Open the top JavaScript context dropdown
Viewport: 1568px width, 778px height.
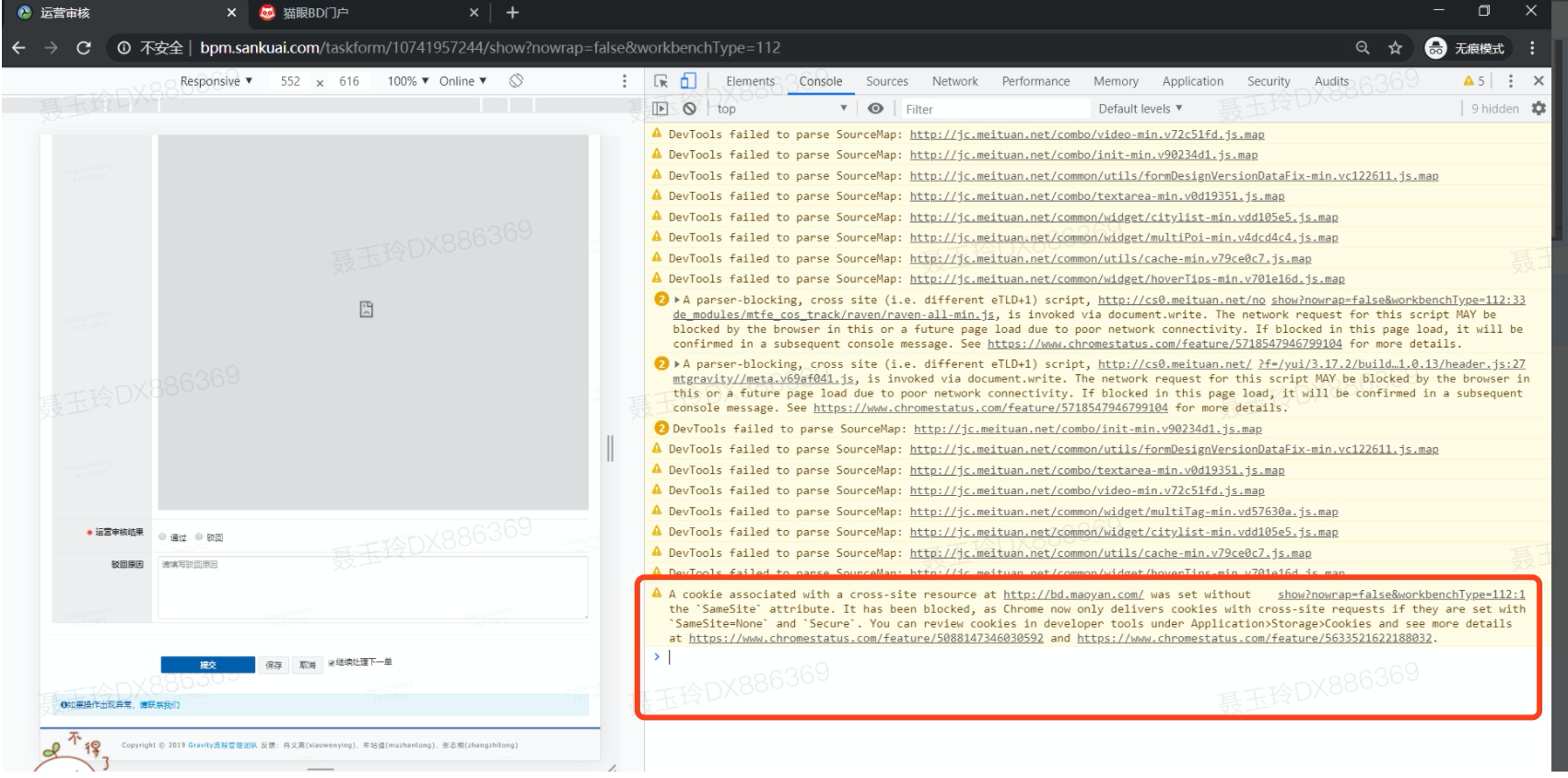click(x=781, y=109)
